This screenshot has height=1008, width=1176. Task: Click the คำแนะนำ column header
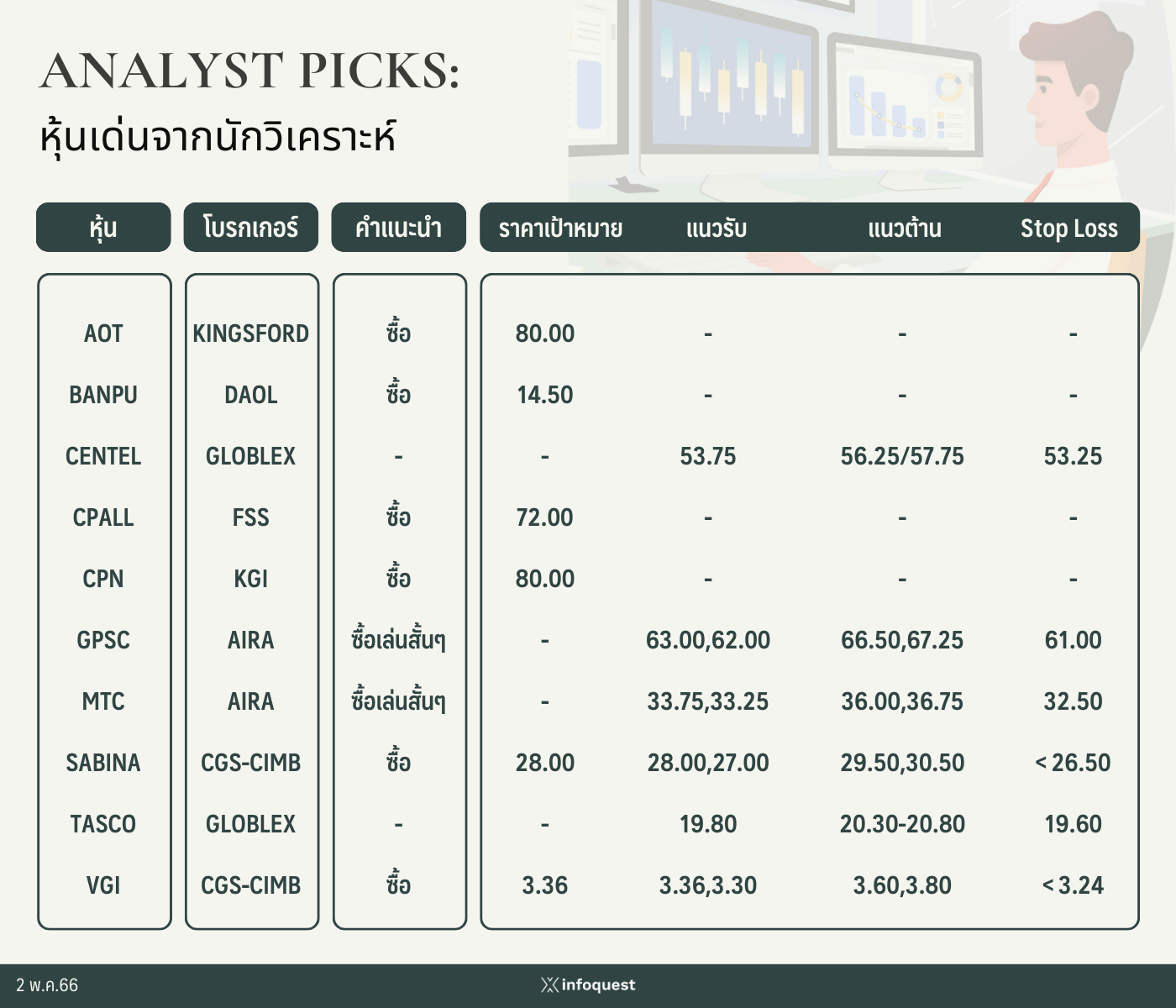tap(398, 227)
